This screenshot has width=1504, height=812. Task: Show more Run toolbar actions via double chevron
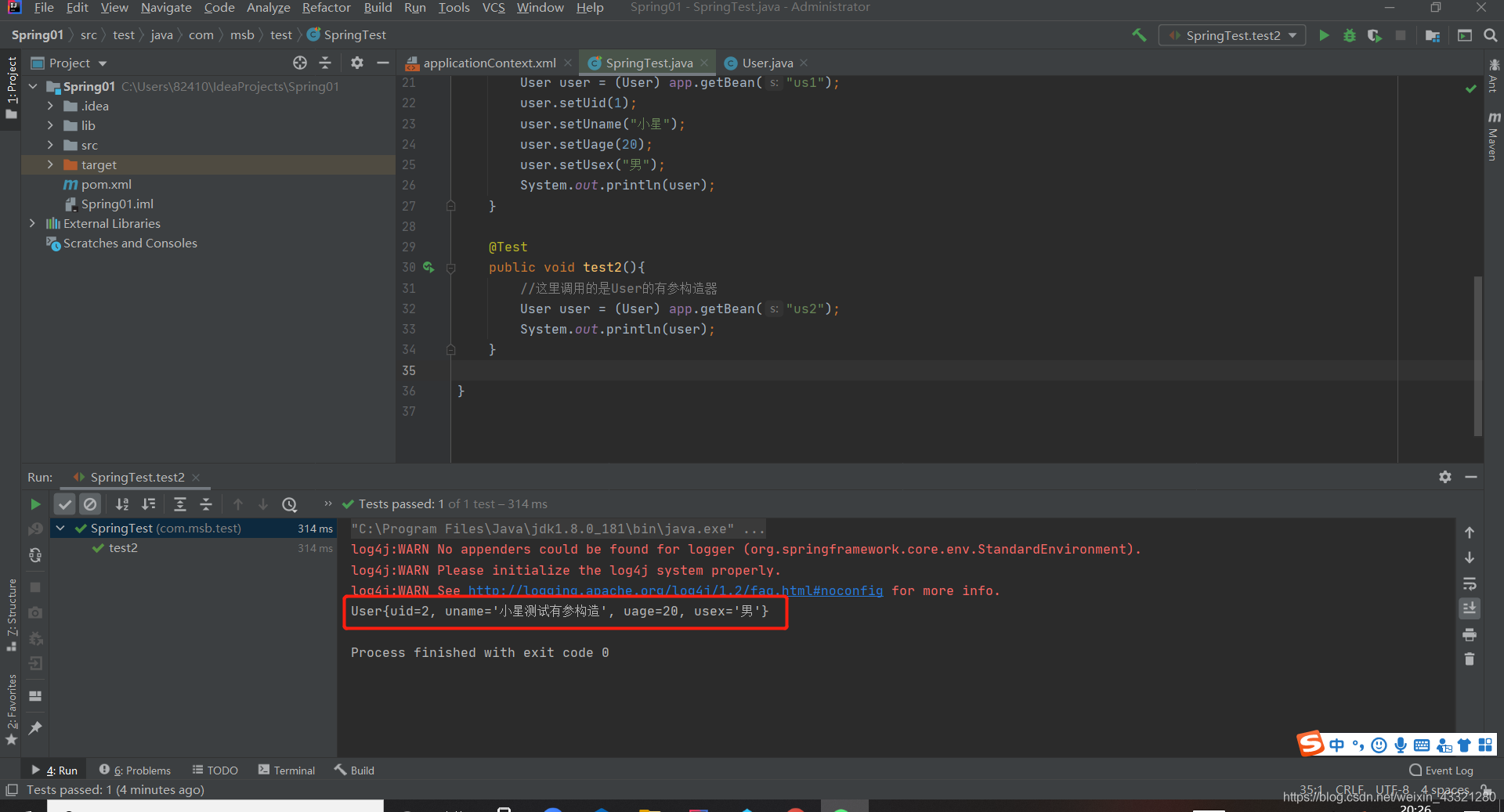[x=327, y=503]
